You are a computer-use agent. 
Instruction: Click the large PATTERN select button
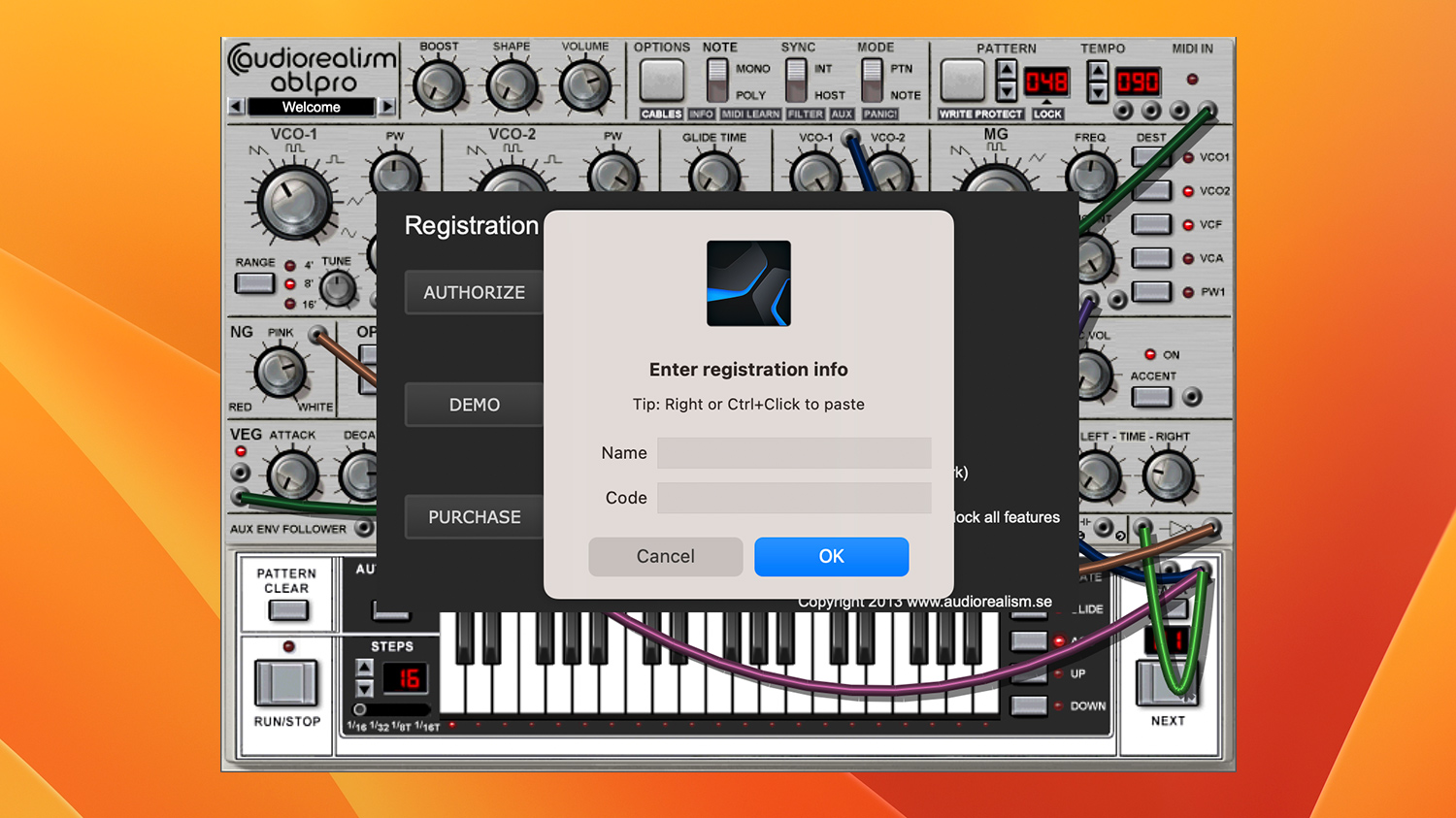click(963, 80)
